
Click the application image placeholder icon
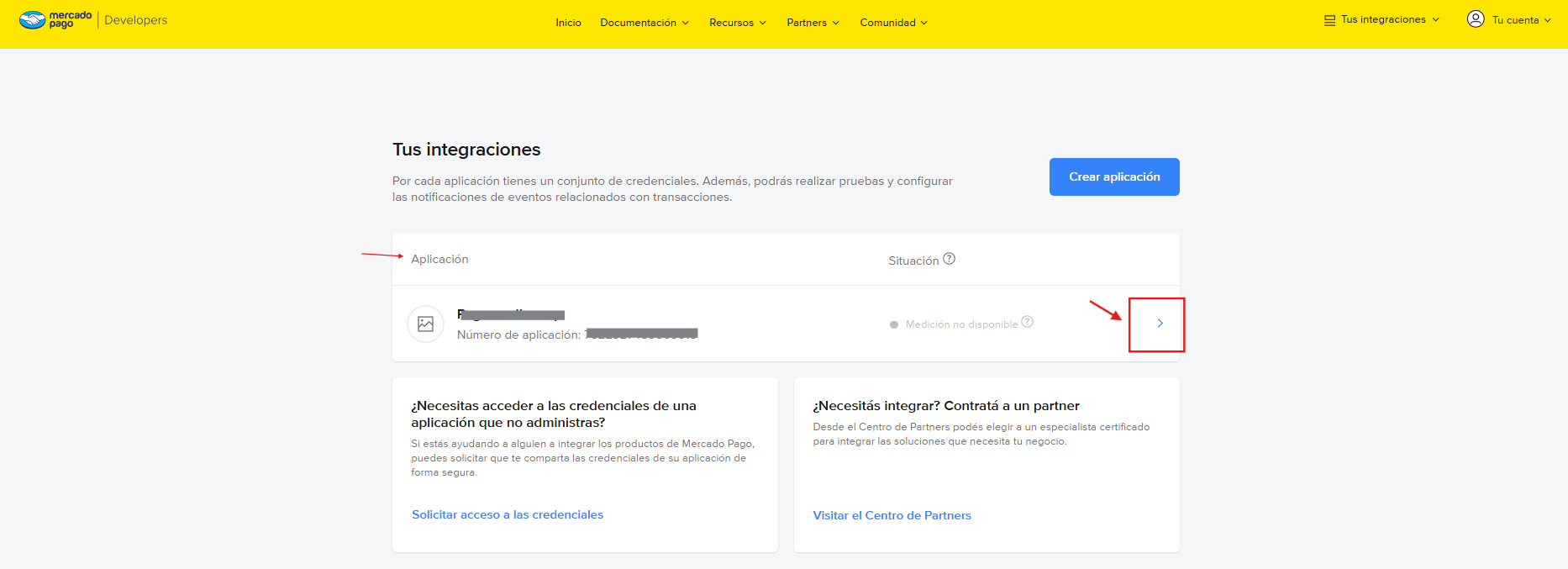[425, 324]
